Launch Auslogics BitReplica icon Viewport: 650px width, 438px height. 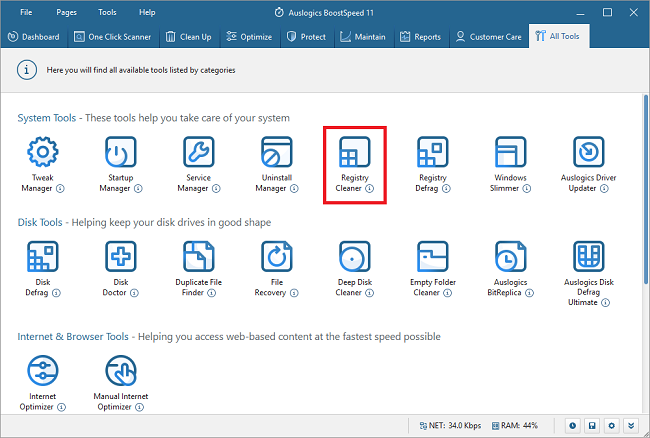click(x=510, y=256)
